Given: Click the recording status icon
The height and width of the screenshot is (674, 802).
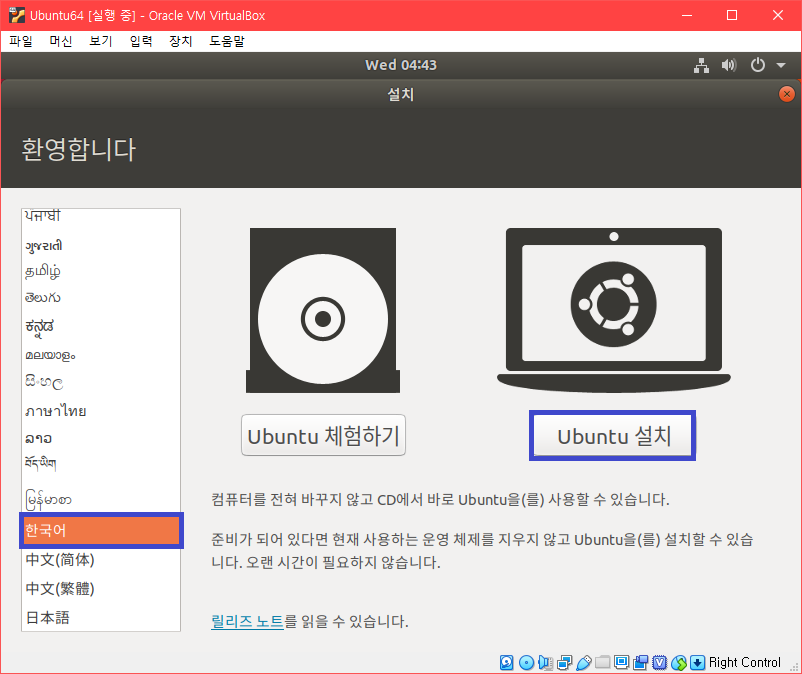Looking at the screenshot, I should pos(640,662).
